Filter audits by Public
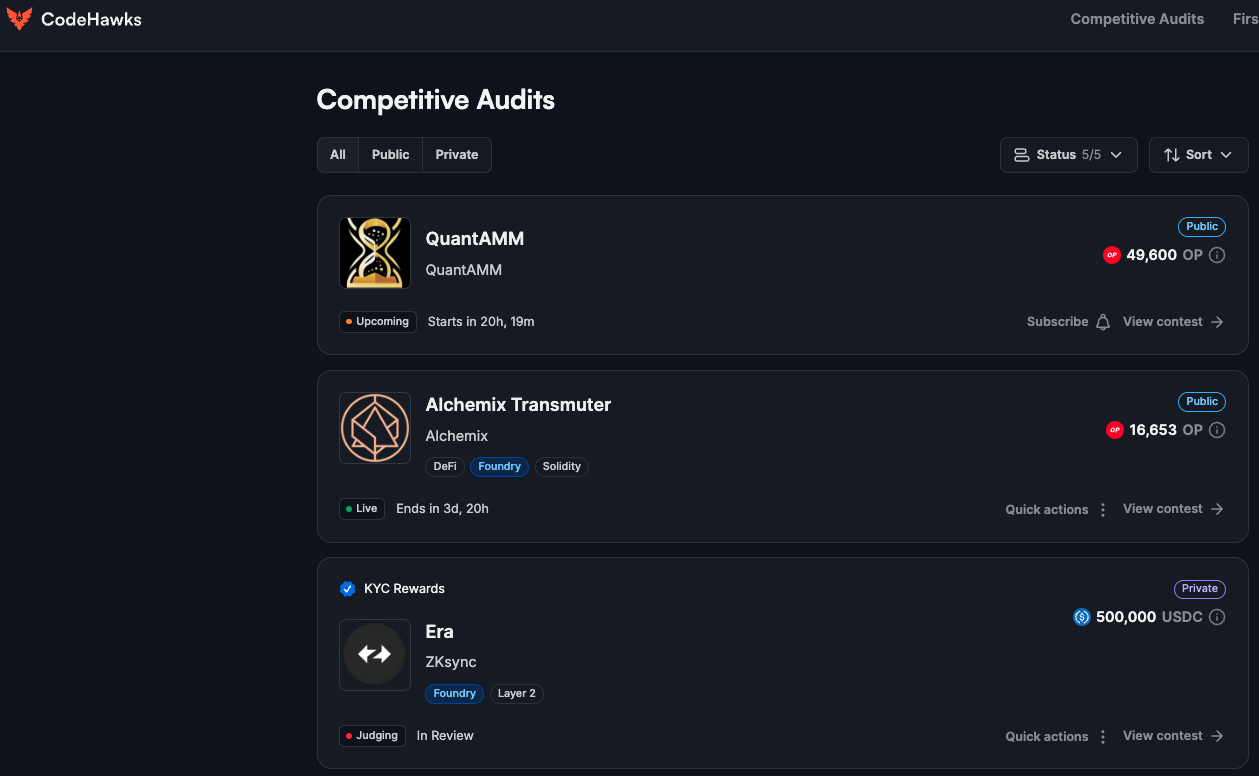Screen dimensions: 1259x776 click(390, 155)
